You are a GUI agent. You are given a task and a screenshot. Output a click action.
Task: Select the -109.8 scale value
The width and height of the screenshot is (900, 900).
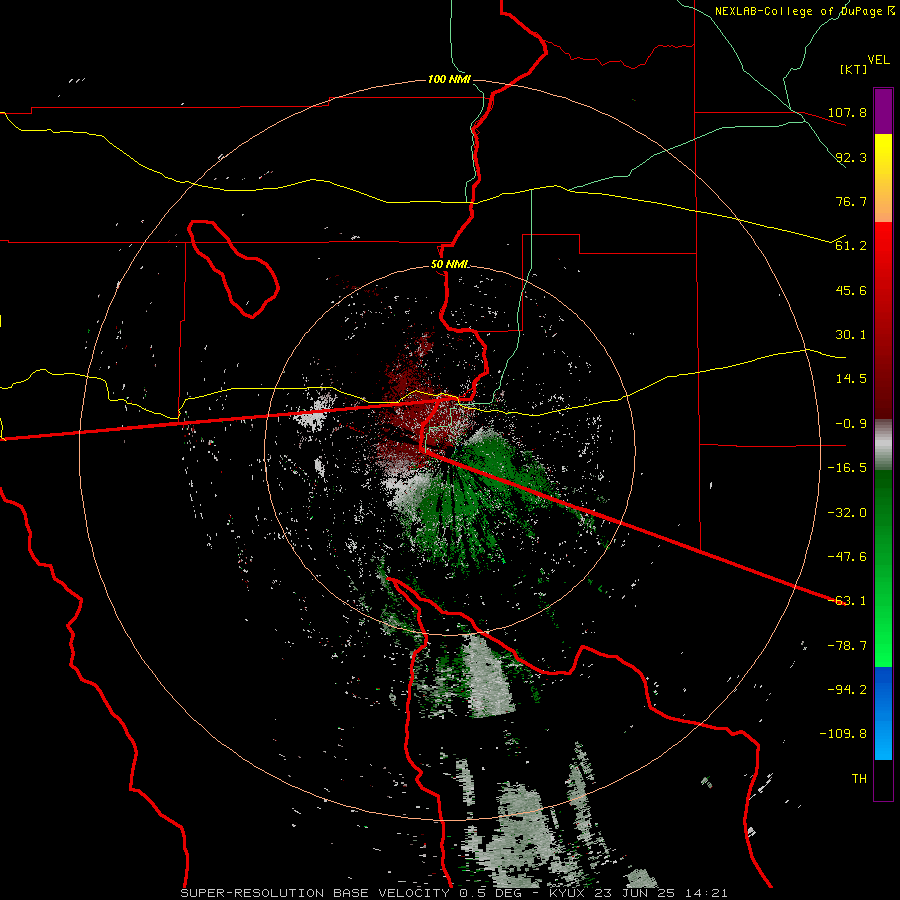tap(843, 734)
